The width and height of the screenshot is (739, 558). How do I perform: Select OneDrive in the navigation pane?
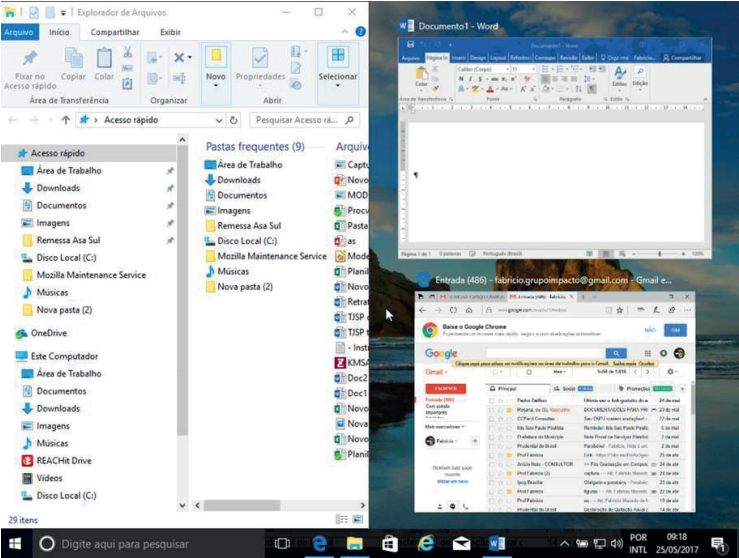click(48, 333)
